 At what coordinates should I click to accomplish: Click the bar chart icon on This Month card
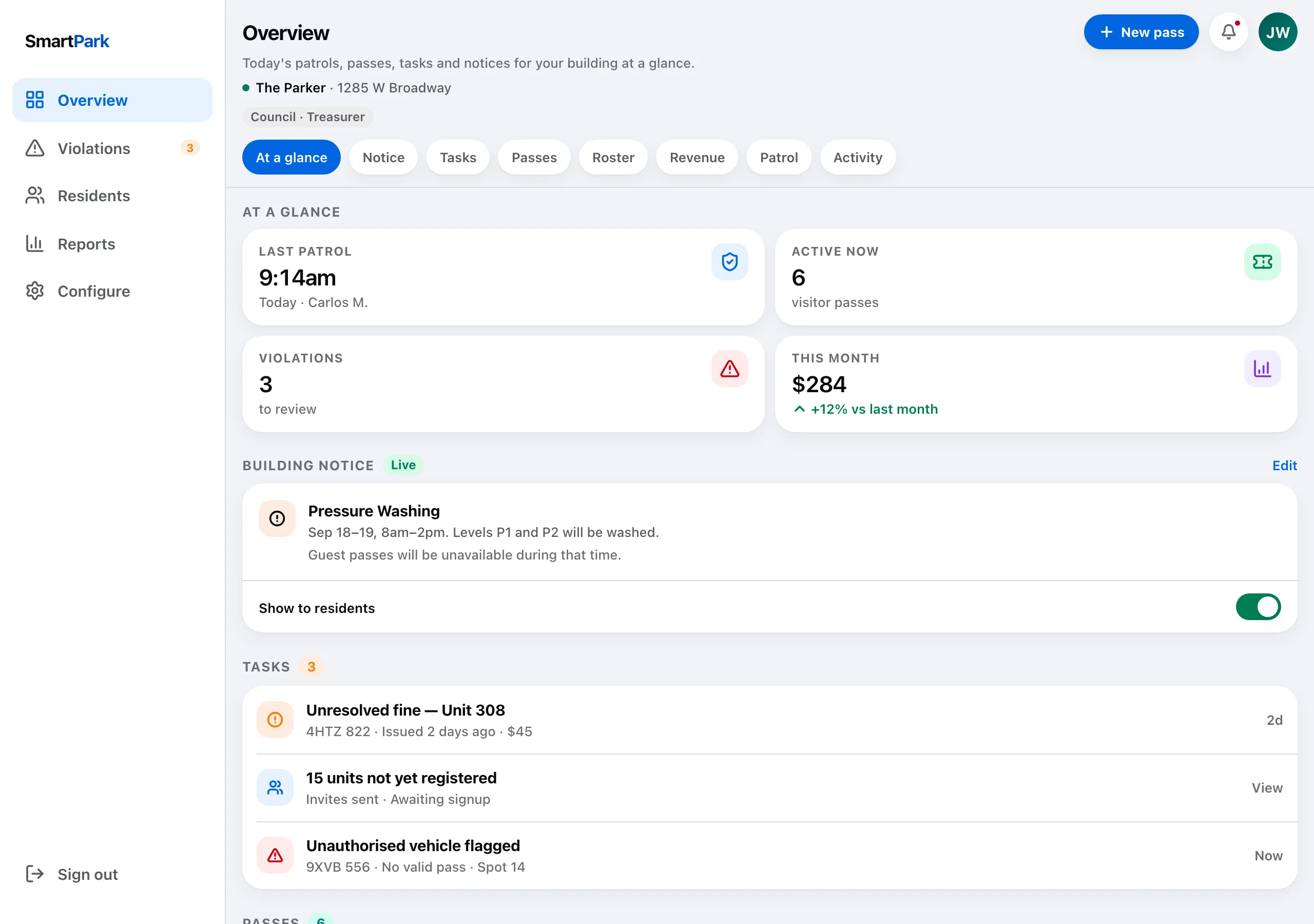[1262, 368]
